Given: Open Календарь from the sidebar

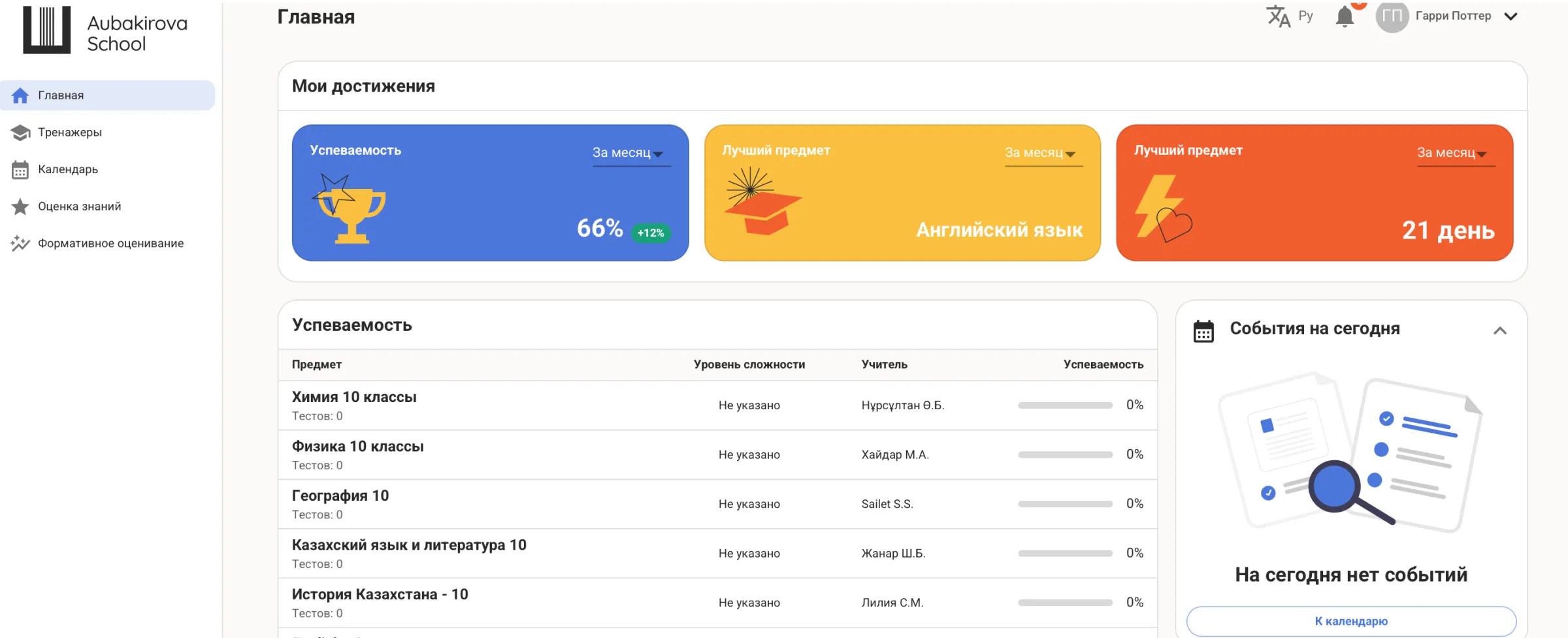Looking at the screenshot, I should point(68,170).
